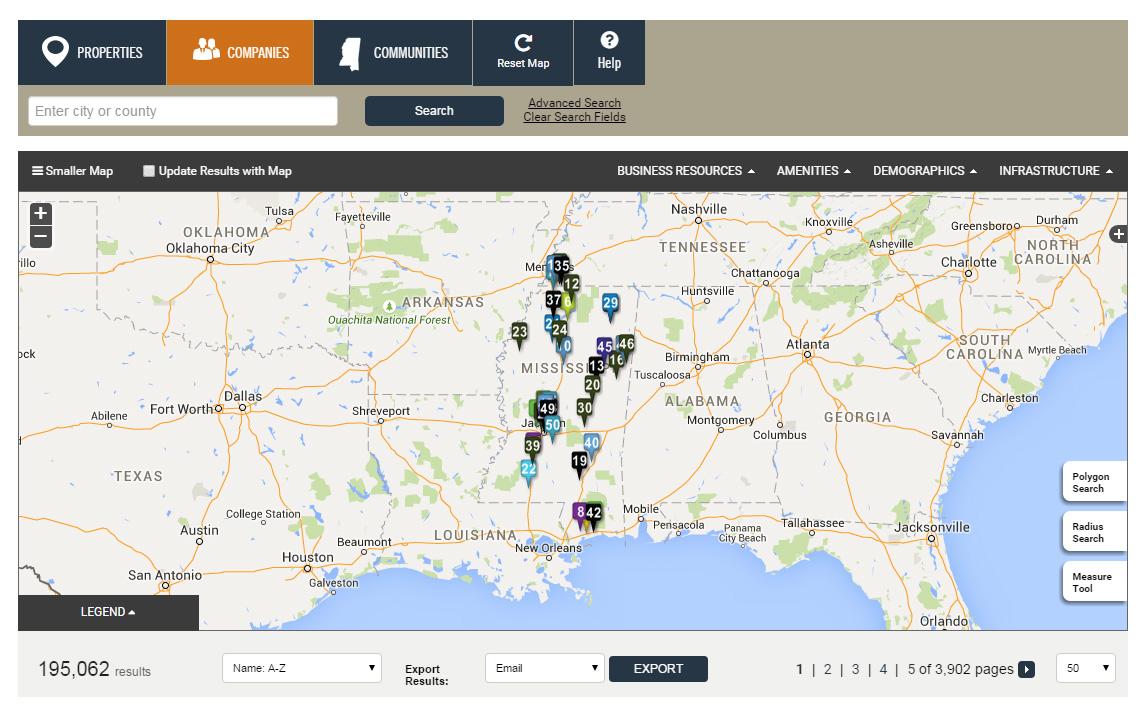Select map marker number 40
1145x706 pixels.
pyautogui.click(x=591, y=444)
